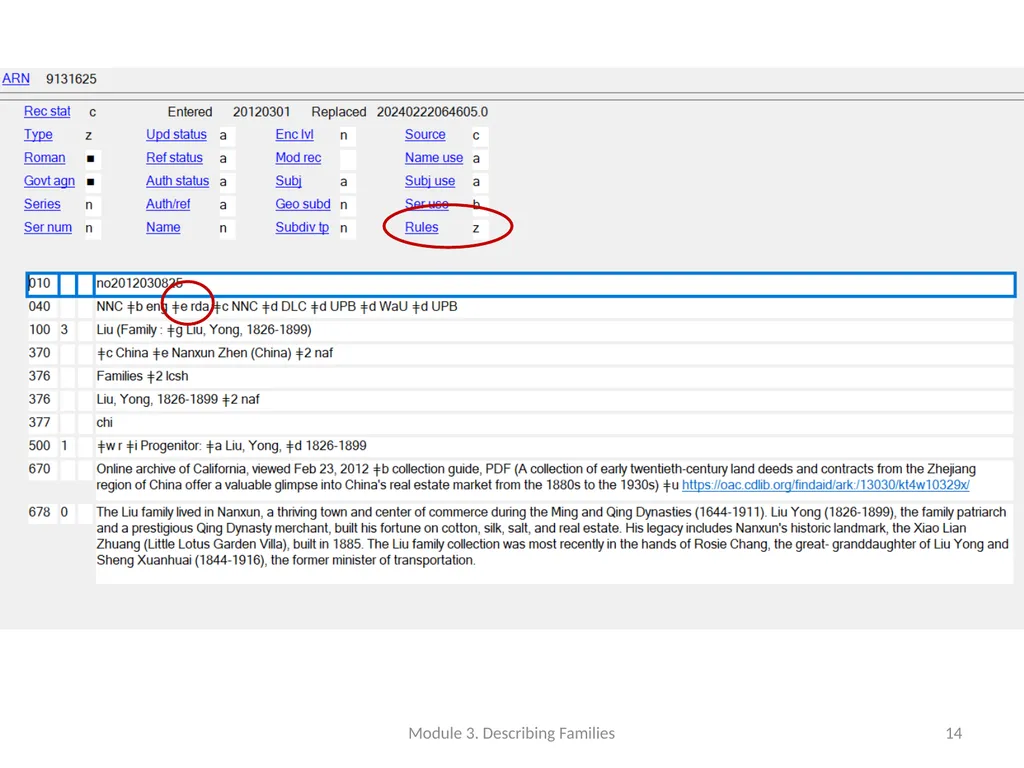Select the 376 field 'Liu, Yong, 1826-1899 ǂ2 naf'
This screenshot has width=1024, height=768.
178,400
